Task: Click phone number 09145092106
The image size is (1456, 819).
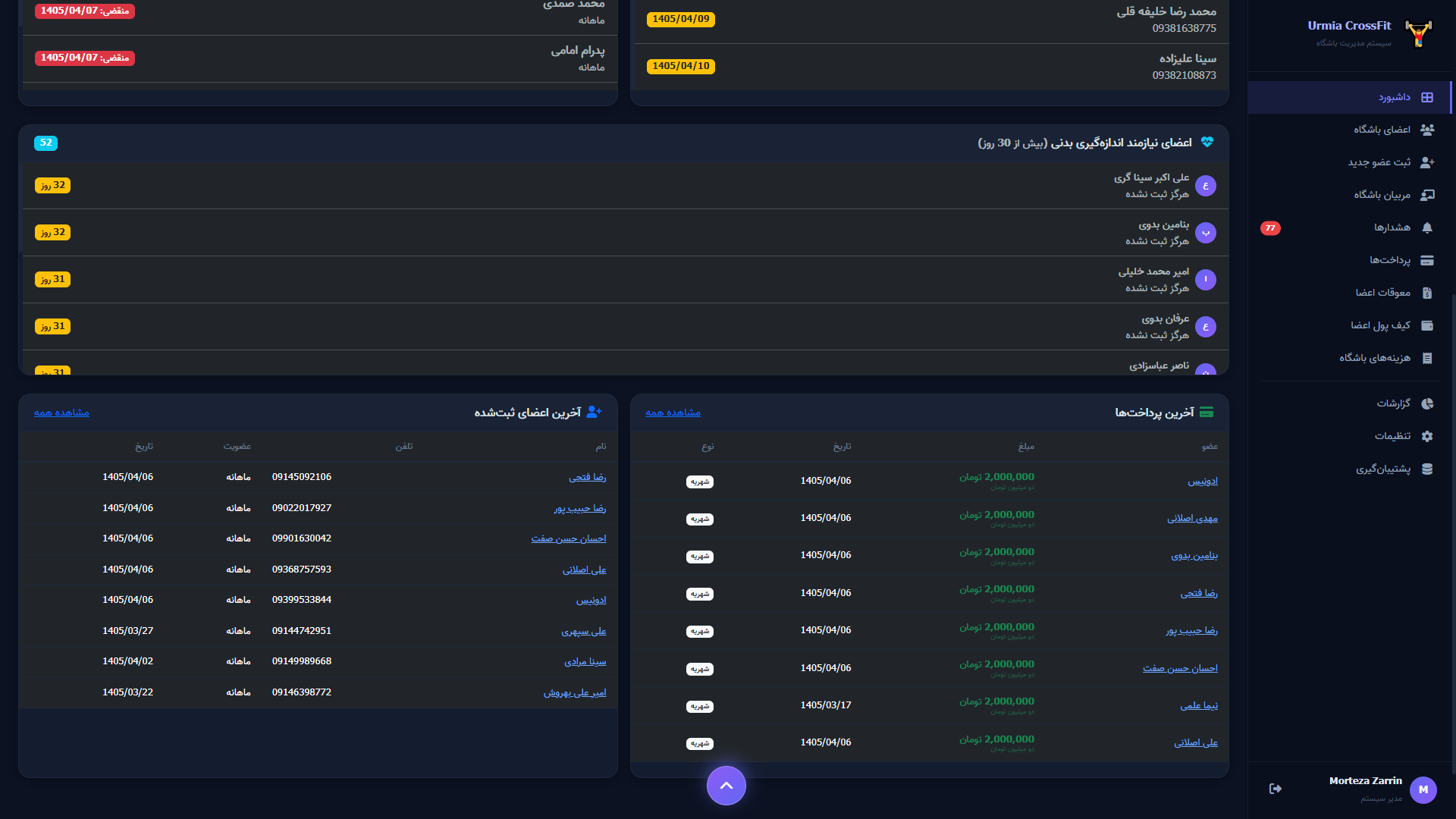Action: tap(302, 477)
